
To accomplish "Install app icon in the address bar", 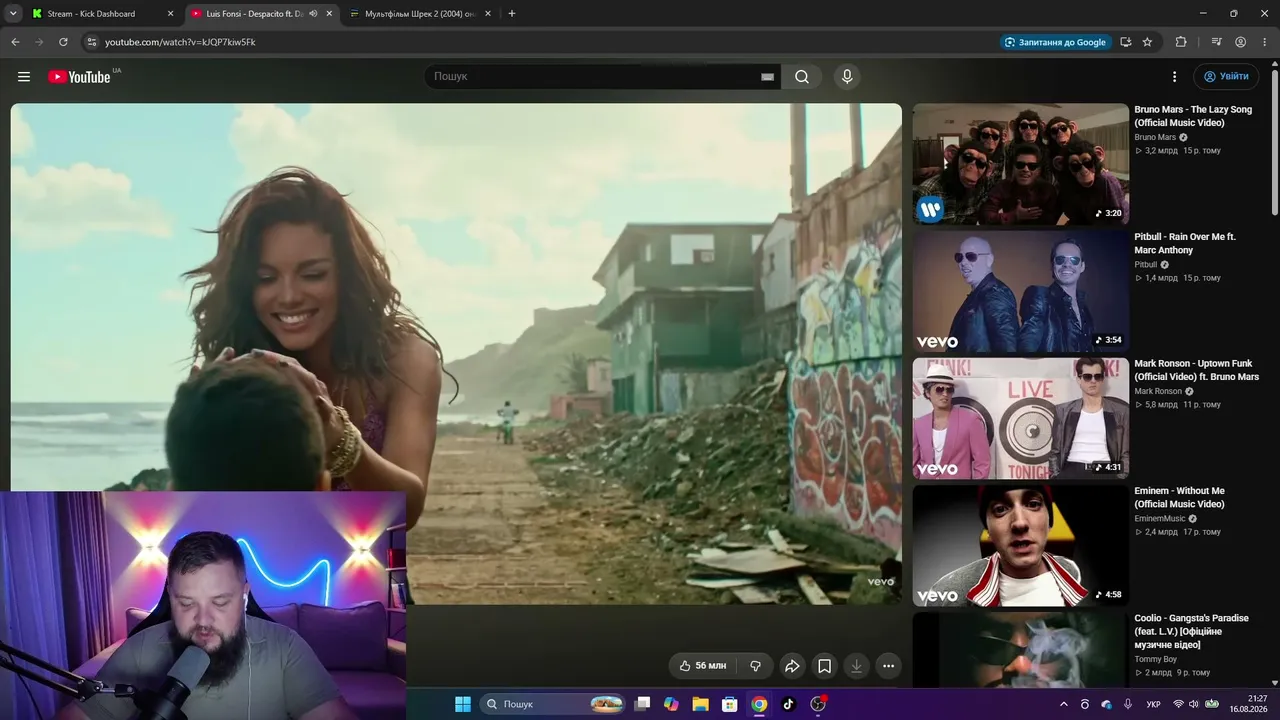I will click(1126, 42).
